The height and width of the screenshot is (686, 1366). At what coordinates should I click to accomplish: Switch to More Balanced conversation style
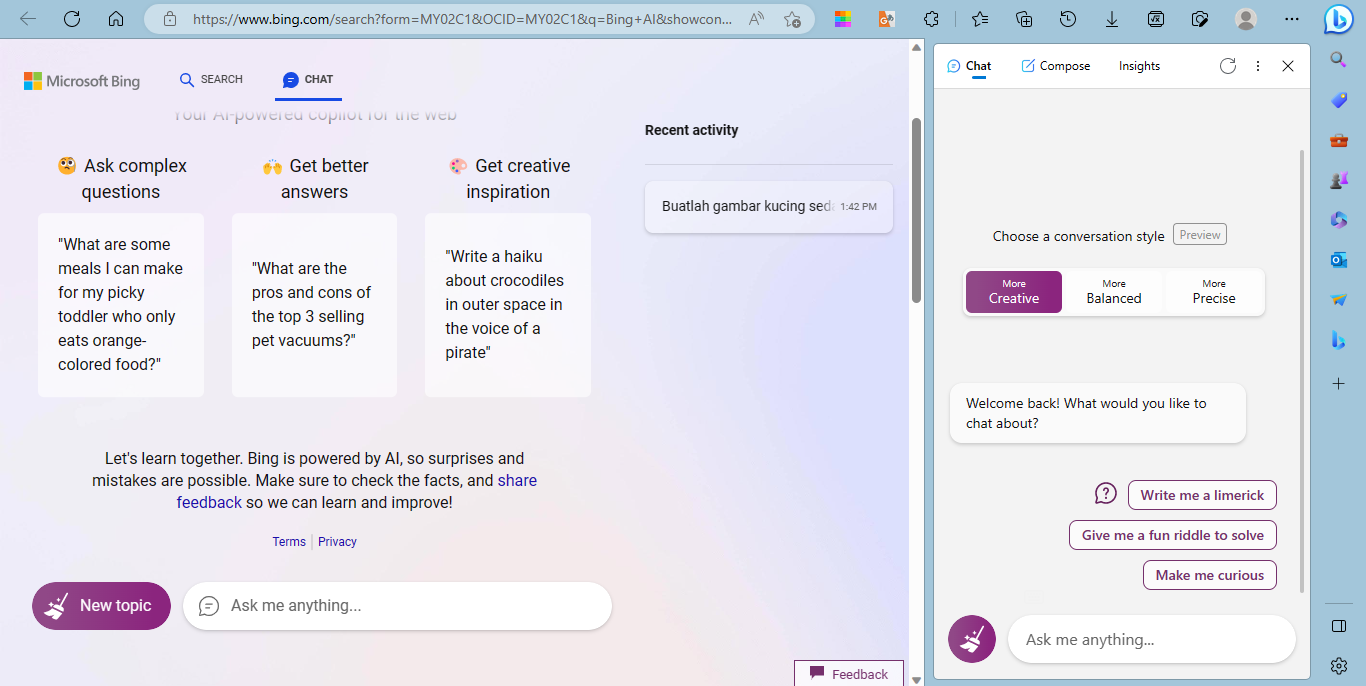coord(1113,291)
